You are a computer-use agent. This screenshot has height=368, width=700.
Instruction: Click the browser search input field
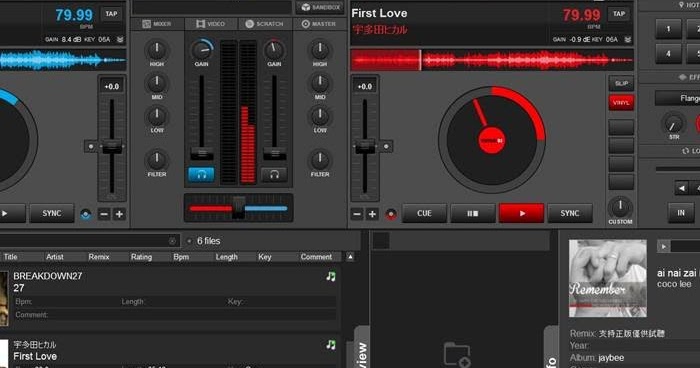(x=89, y=241)
